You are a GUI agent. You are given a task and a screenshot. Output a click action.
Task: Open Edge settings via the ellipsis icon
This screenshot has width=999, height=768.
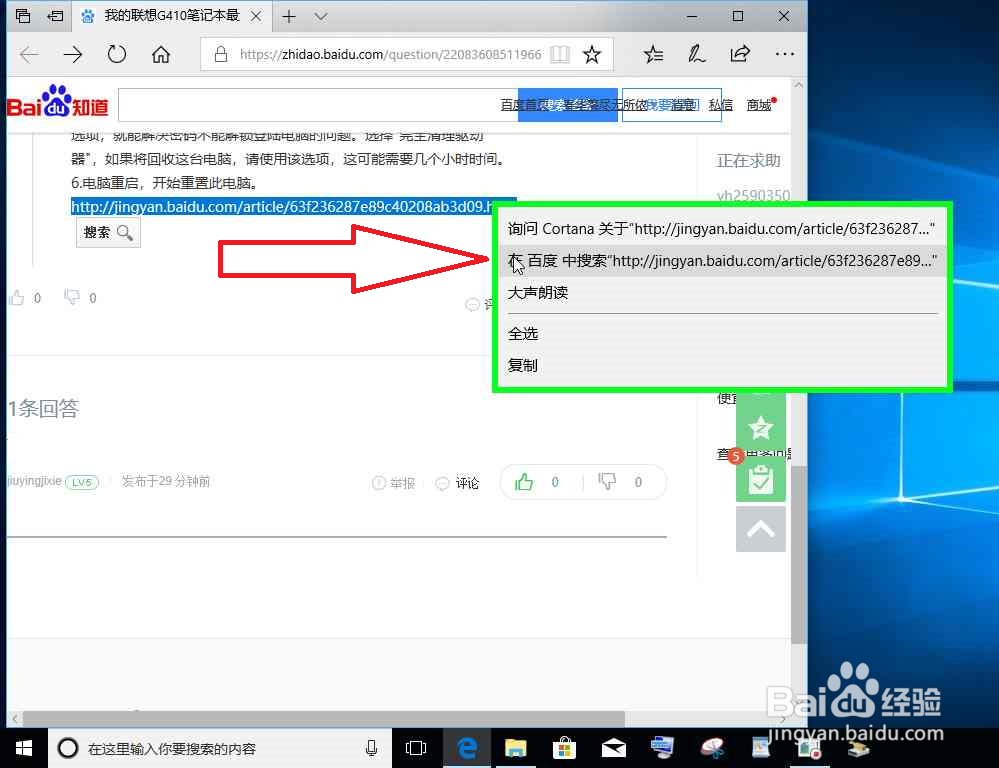pos(784,54)
